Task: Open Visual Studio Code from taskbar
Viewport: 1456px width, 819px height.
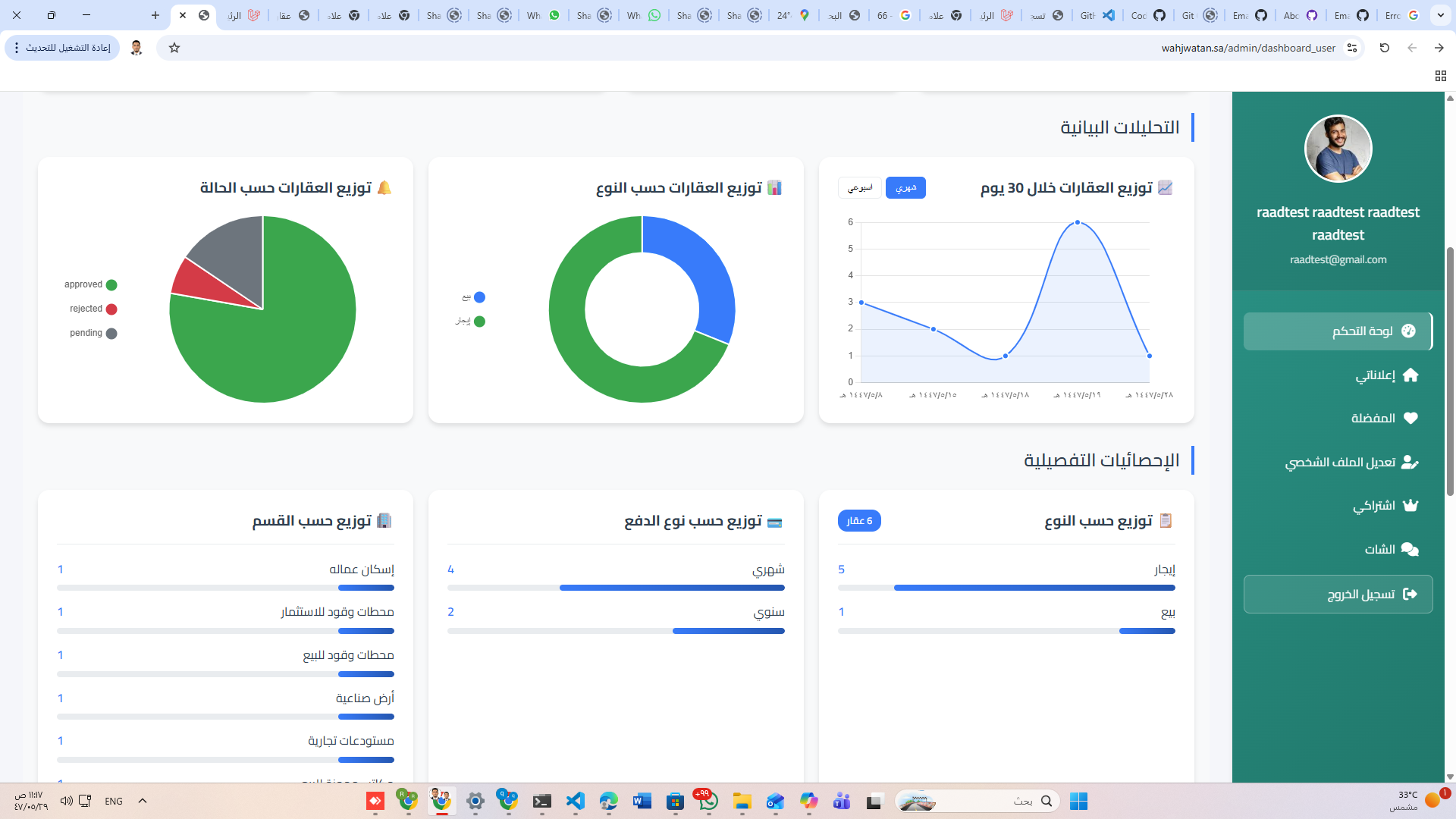Action: [575, 802]
